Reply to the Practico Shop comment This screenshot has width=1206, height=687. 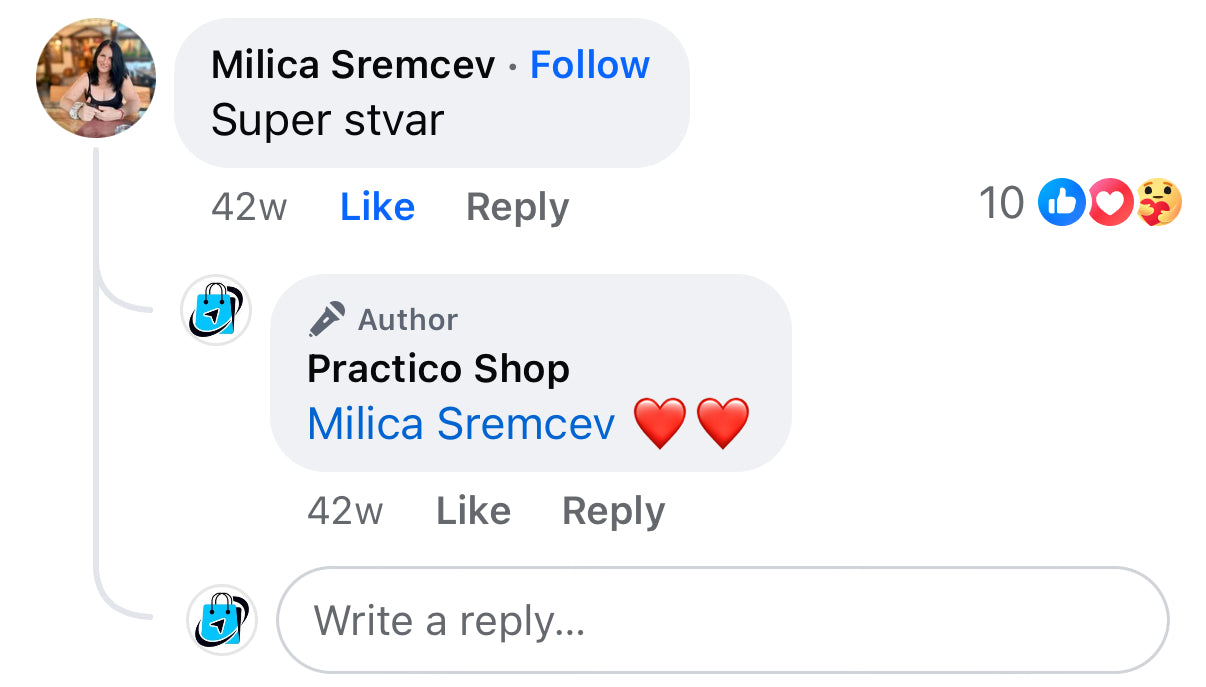pos(613,511)
